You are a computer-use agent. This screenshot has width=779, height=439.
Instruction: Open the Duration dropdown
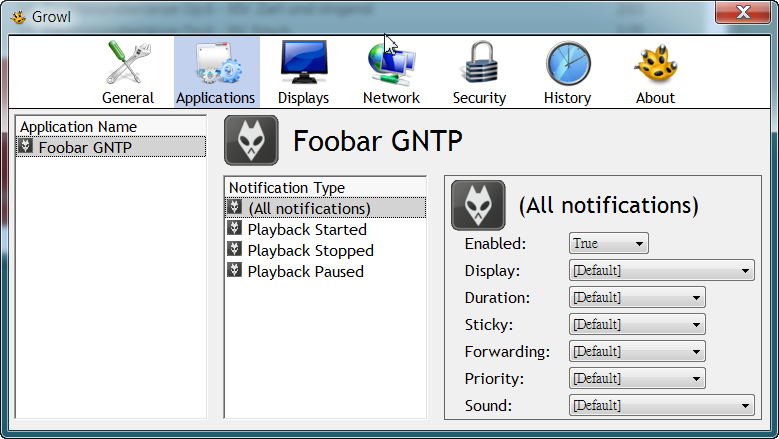[637, 297]
